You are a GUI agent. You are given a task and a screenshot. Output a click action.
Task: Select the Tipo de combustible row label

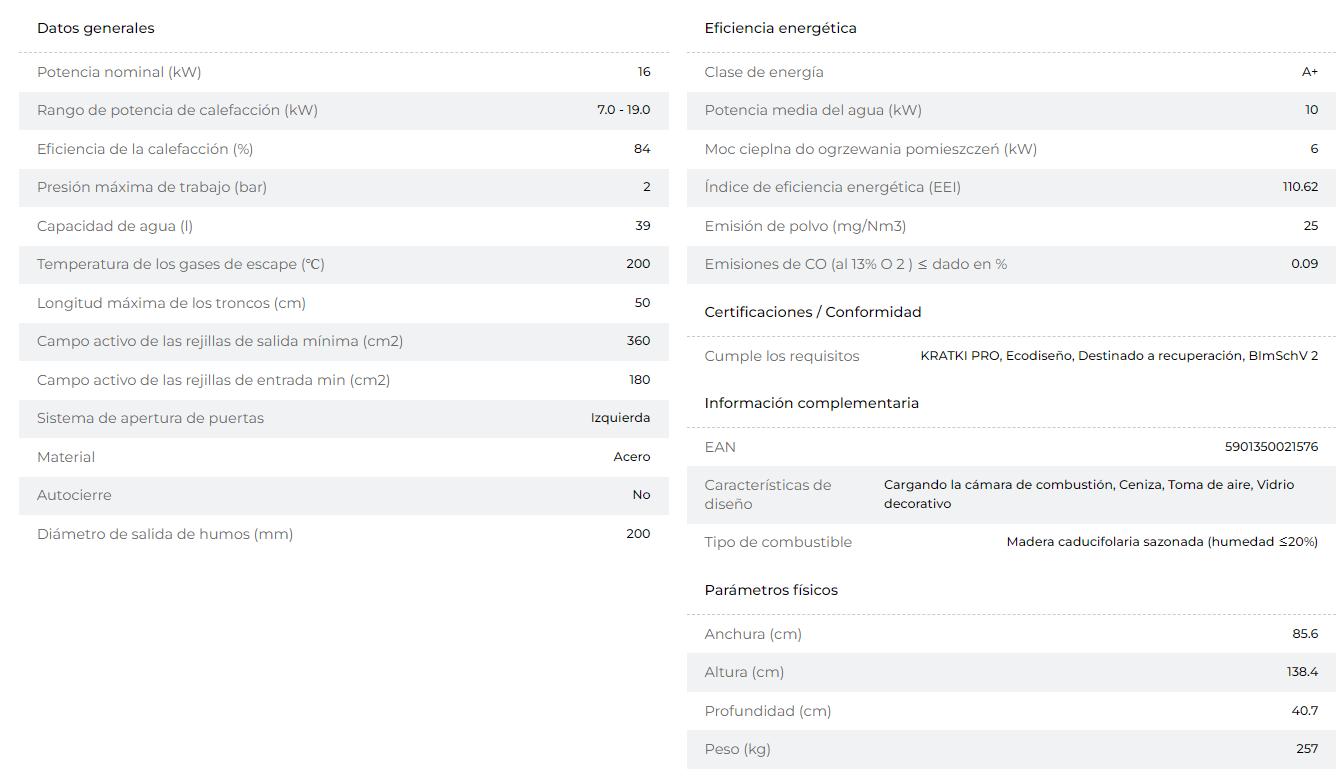(778, 542)
